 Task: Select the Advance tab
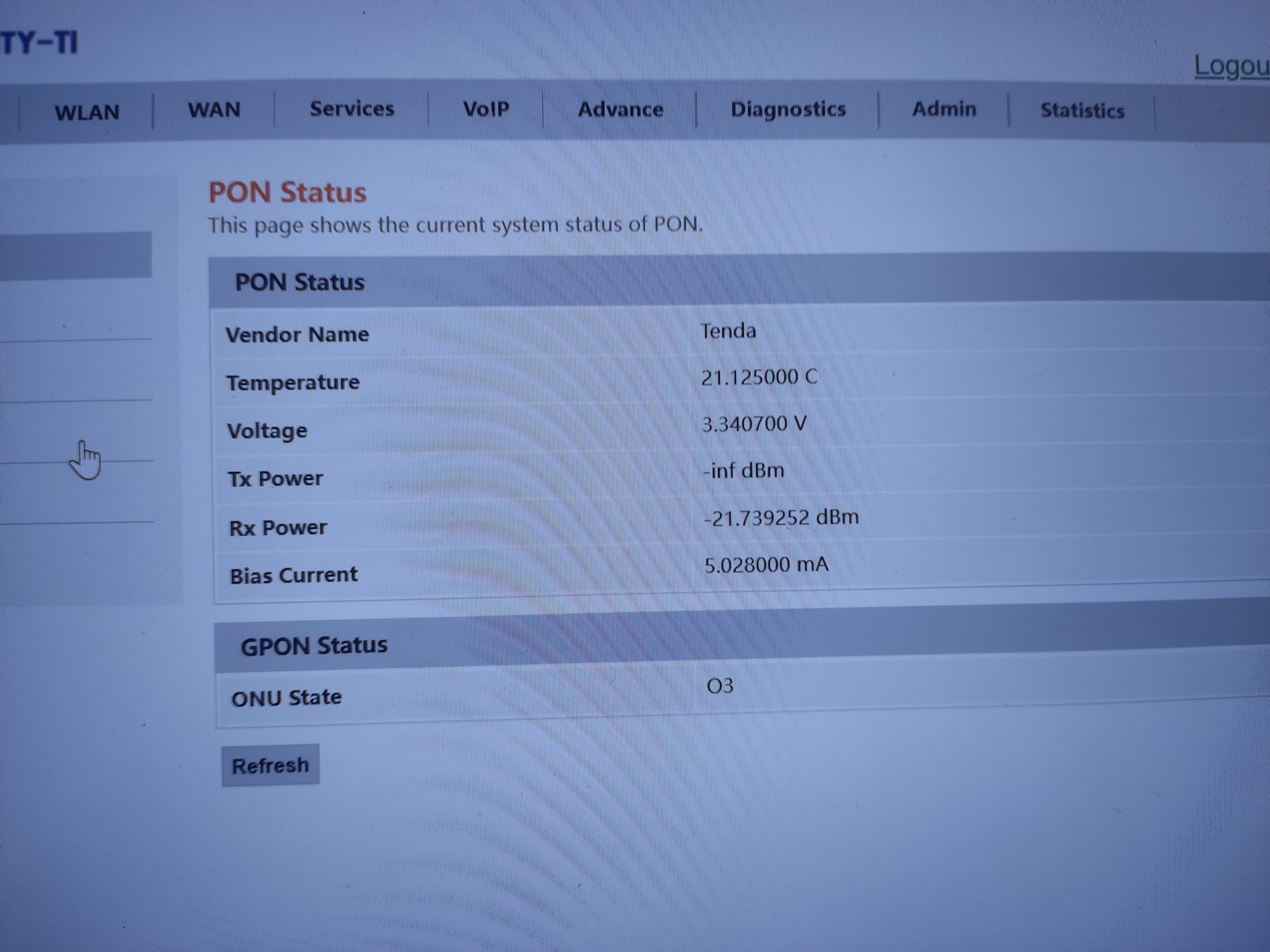coord(620,109)
